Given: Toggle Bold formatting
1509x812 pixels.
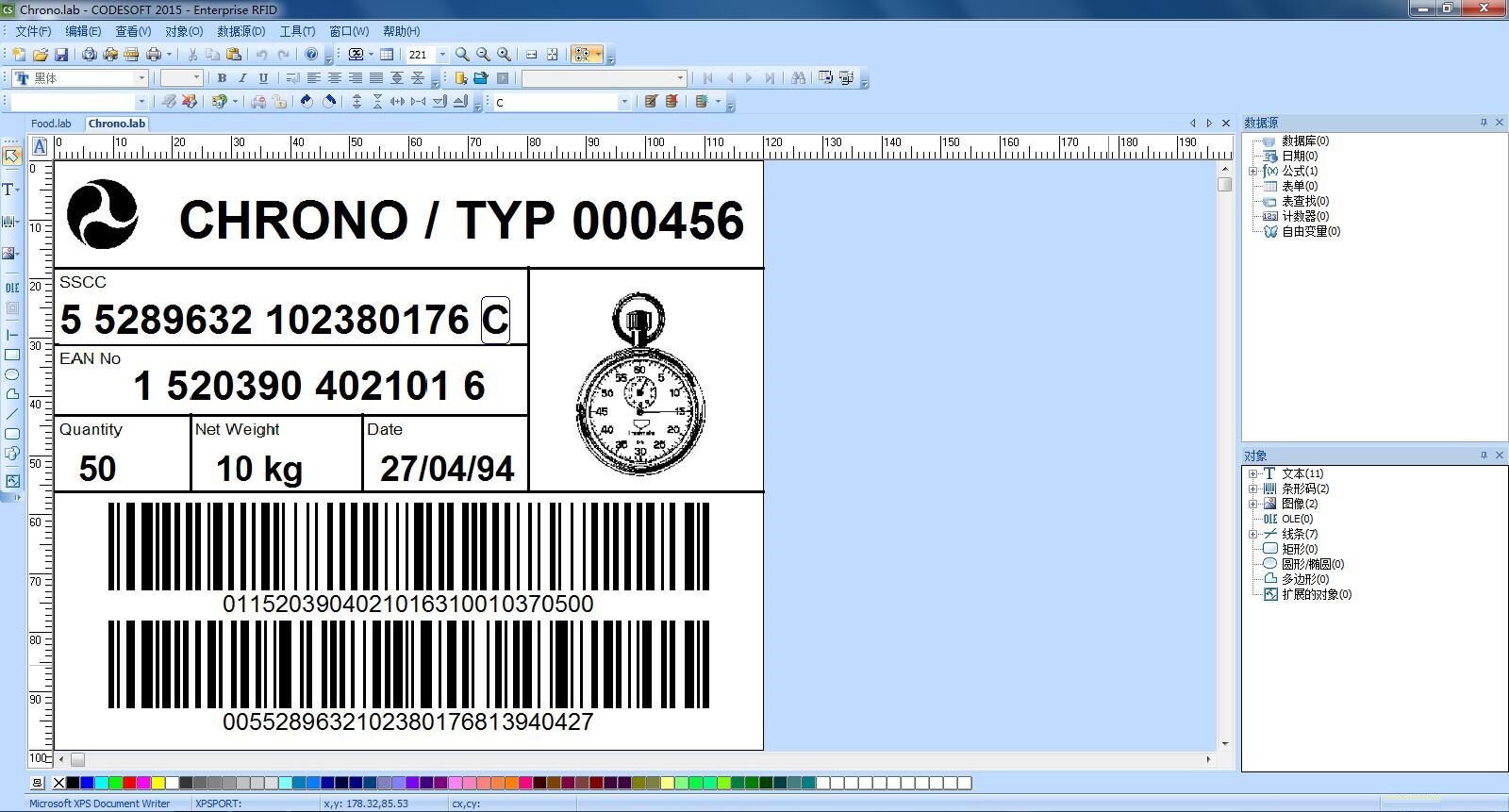Looking at the screenshot, I should [222, 78].
